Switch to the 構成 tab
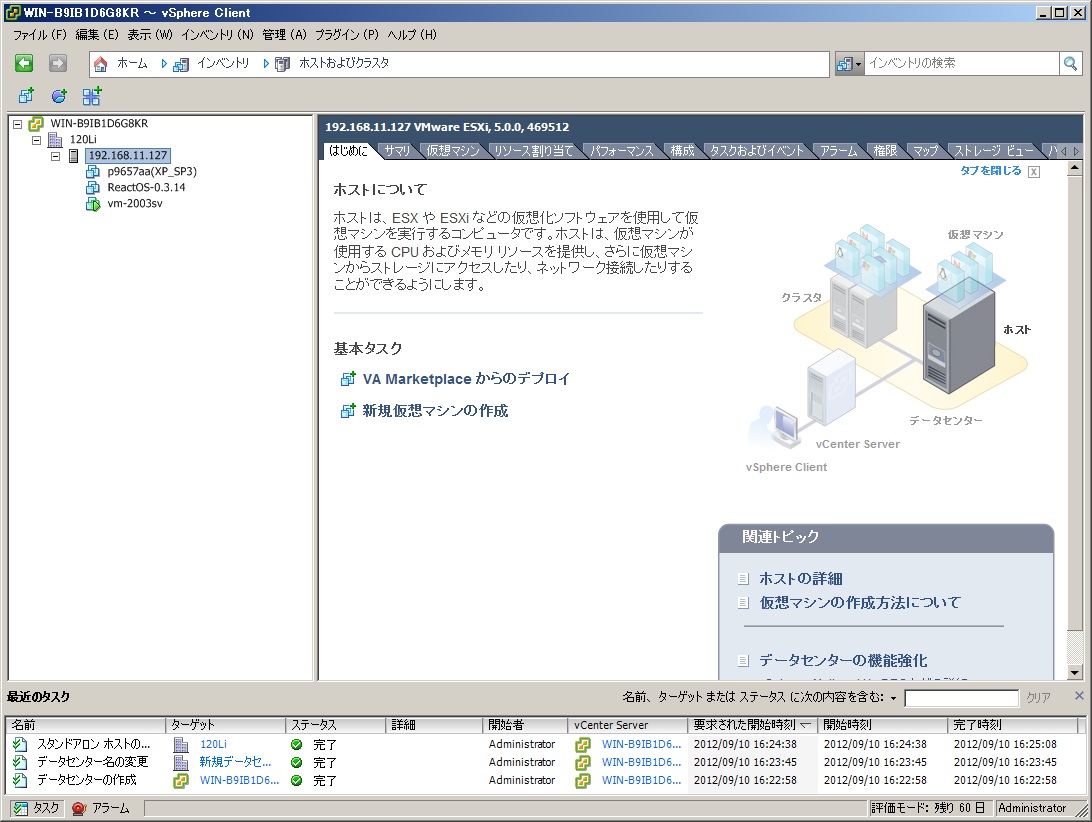 [682, 150]
